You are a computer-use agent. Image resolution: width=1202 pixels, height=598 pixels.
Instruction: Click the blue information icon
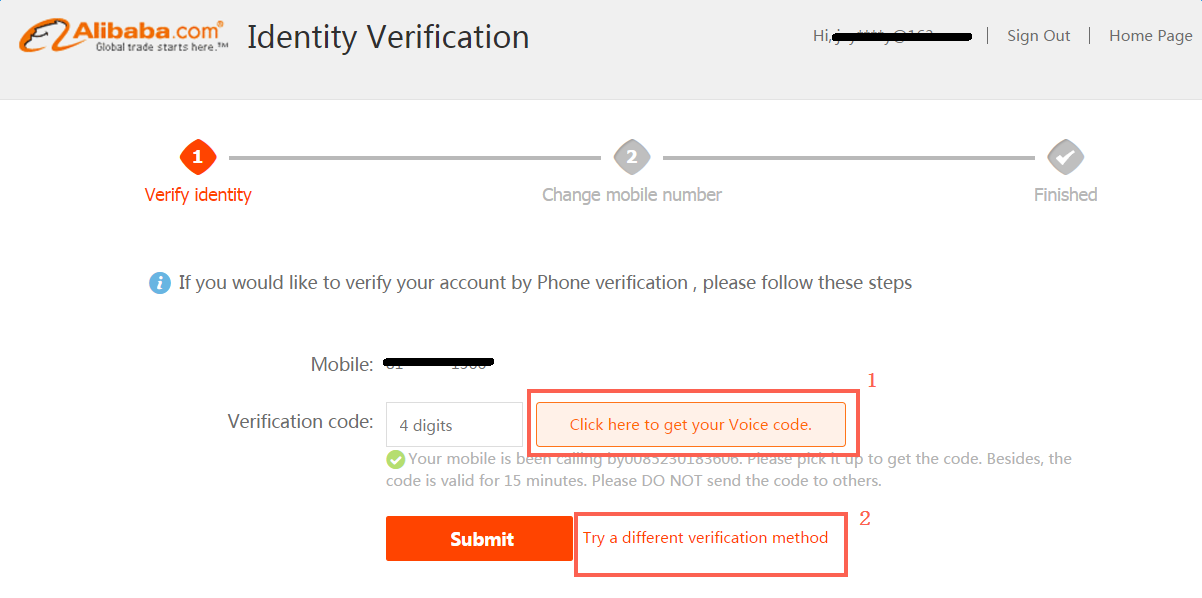159,283
